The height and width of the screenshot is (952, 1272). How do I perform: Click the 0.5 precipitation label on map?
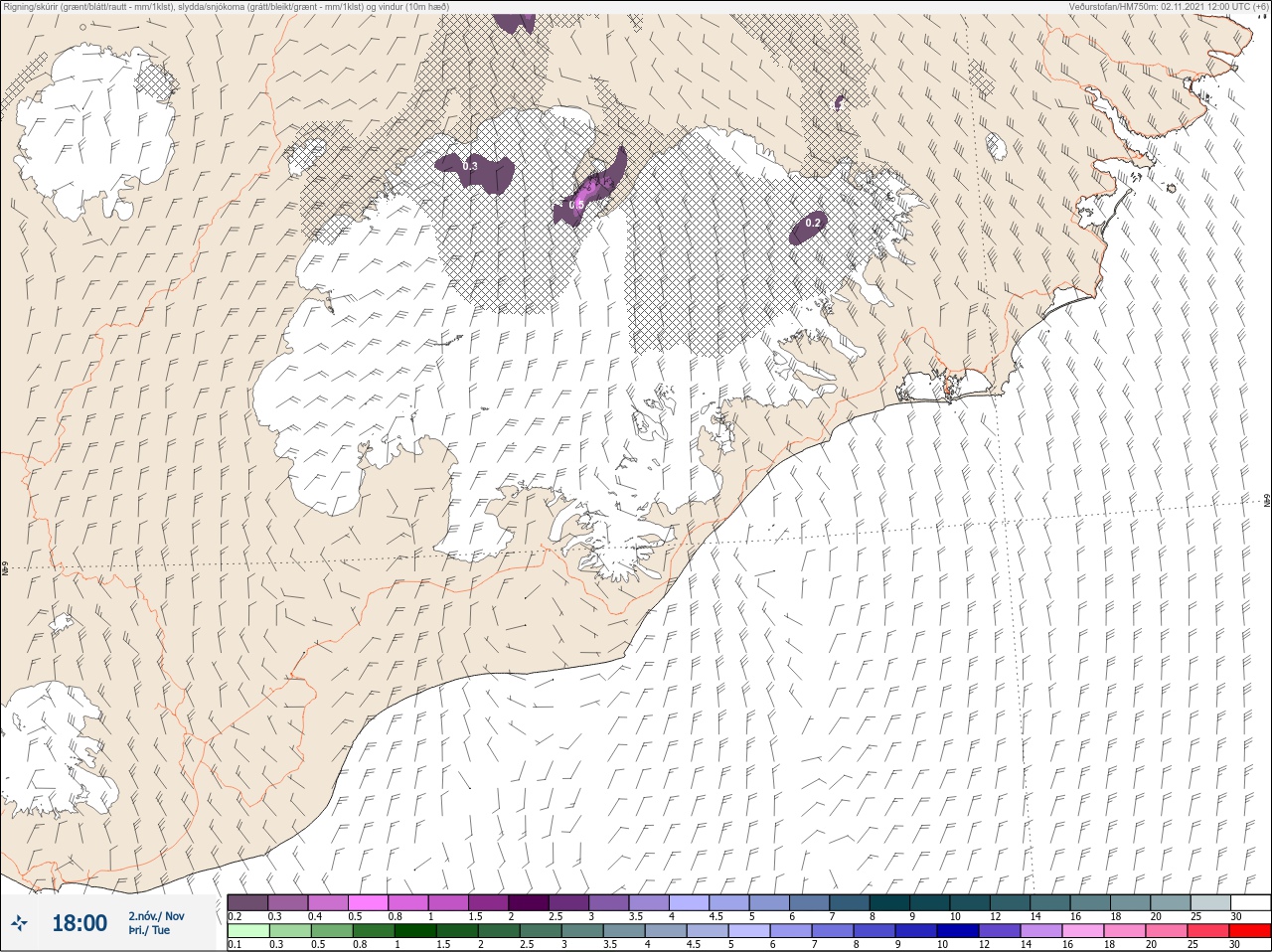tap(576, 206)
